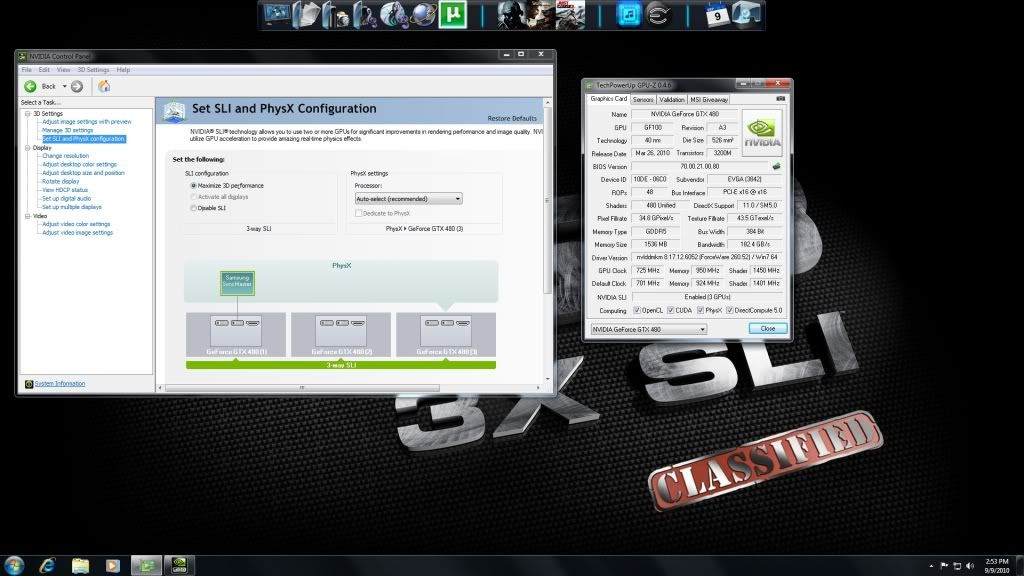Toggle the CUDA checkbox in GPU-Z
This screenshot has height=576, width=1024.
[x=670, y=311]
